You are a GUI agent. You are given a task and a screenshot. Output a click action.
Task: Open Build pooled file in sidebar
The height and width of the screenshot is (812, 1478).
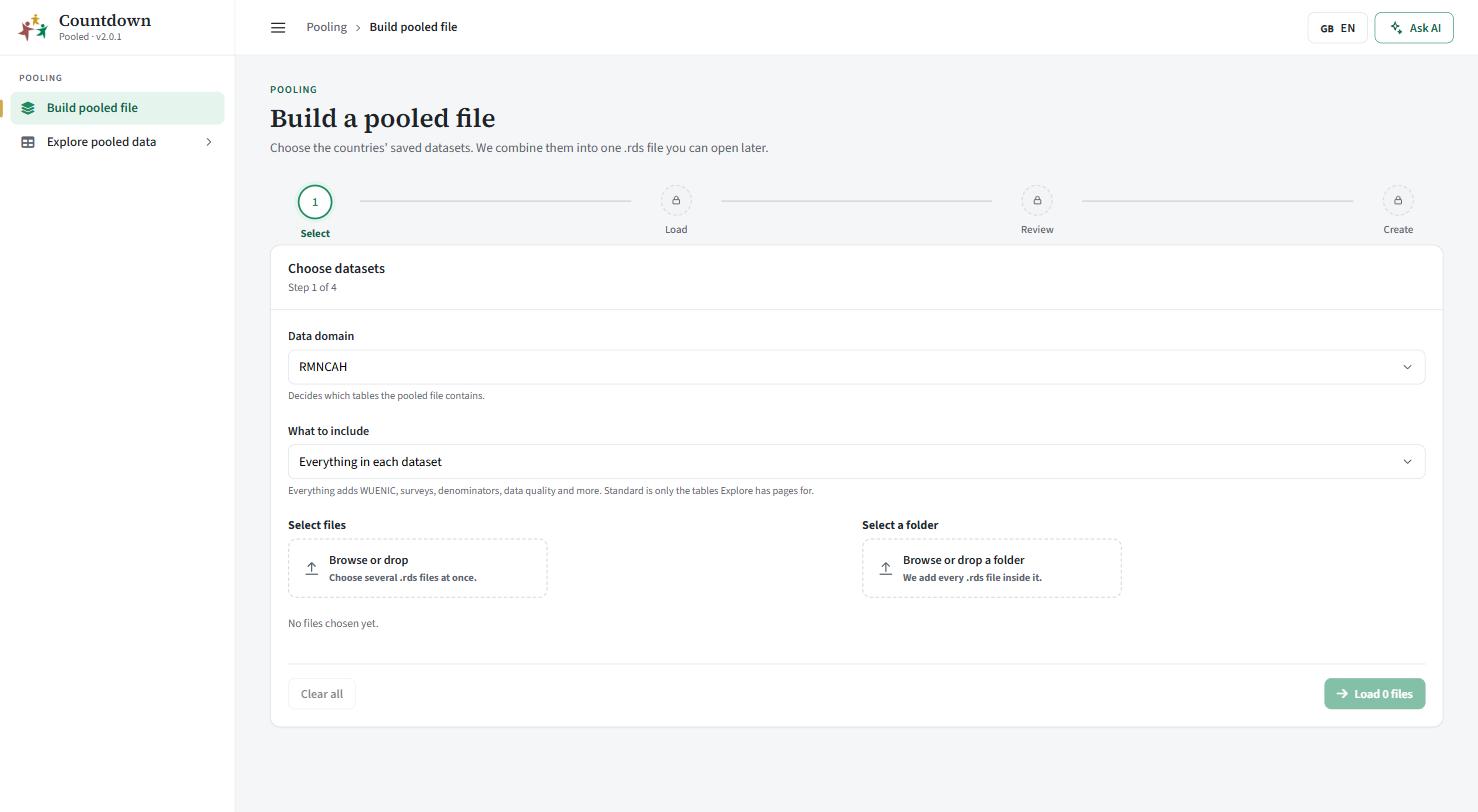pyautogui.click(x=117, y=108)
